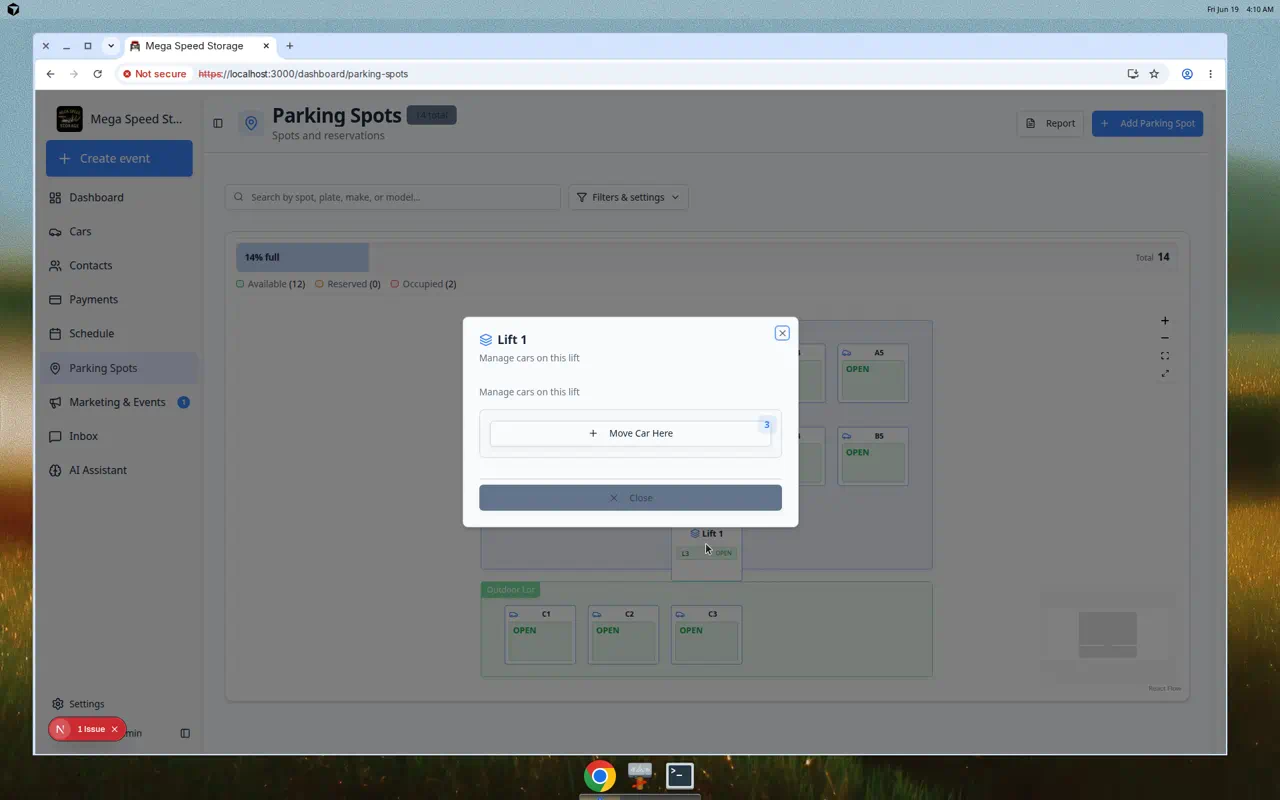The image size is (1280, 800).
Task: Click the clock in the top bar
Action: pos(1259,9)
